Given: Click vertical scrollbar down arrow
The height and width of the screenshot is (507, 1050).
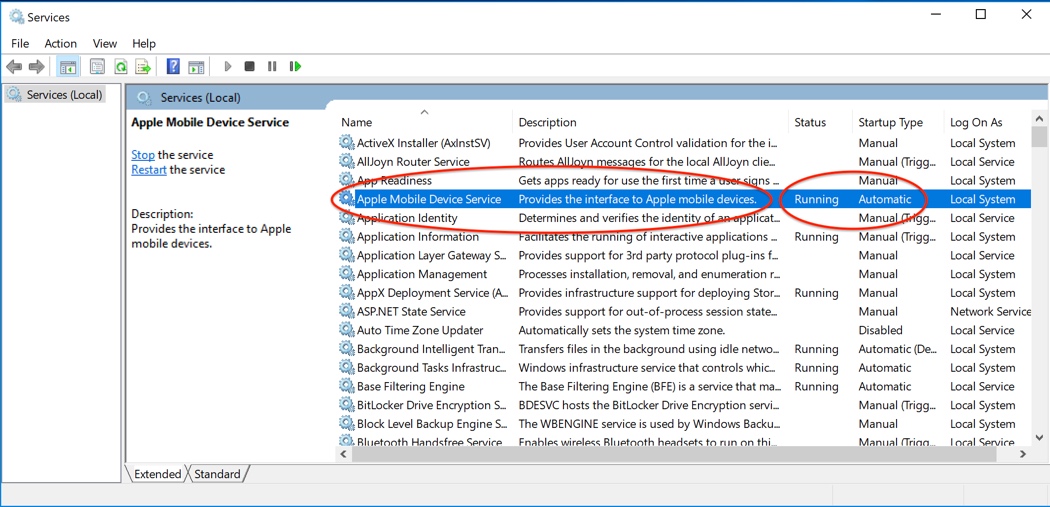Looking at the screenshot, I should [x=1039, y=437].
